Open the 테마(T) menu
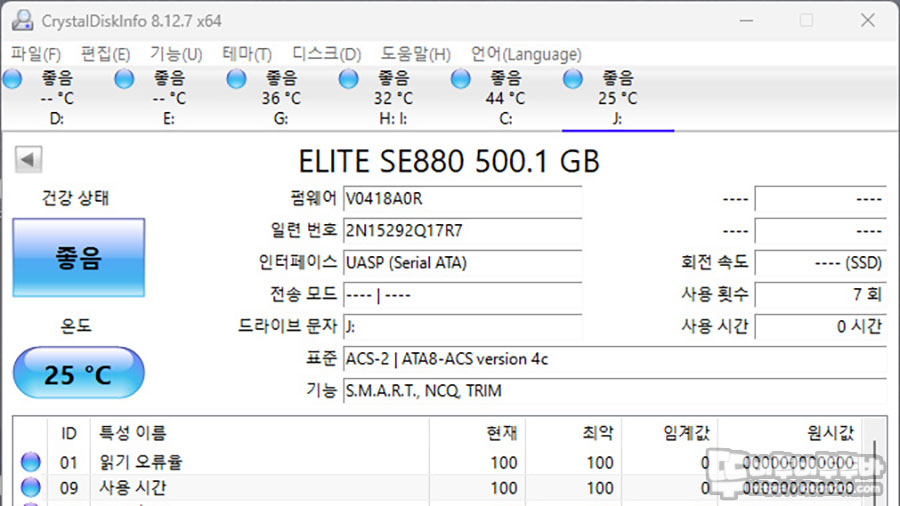Image resolution: width=900 pixels, height=506 pixels. [x=247, y=54]
